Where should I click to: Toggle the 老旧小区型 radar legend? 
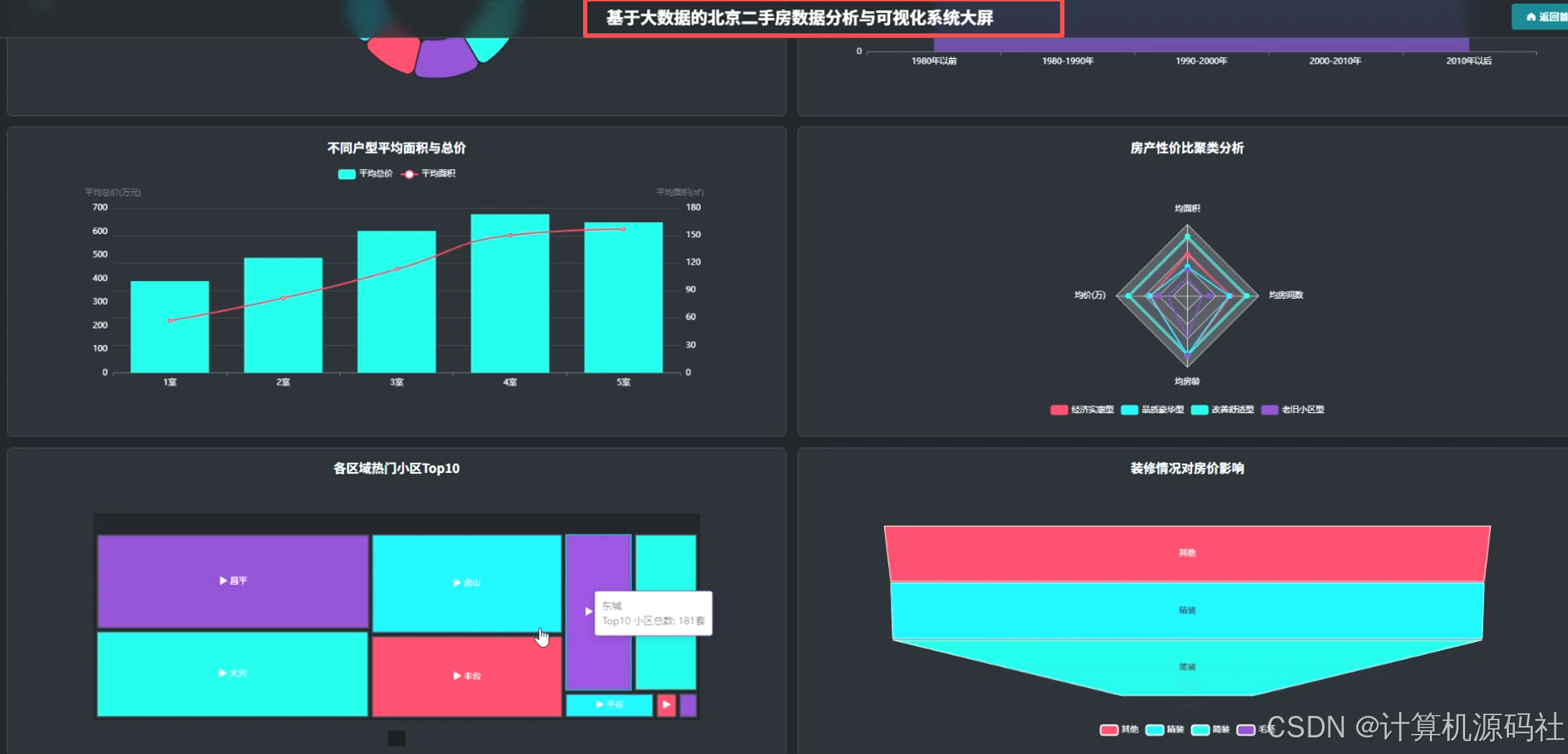[x=1293, y=410]
